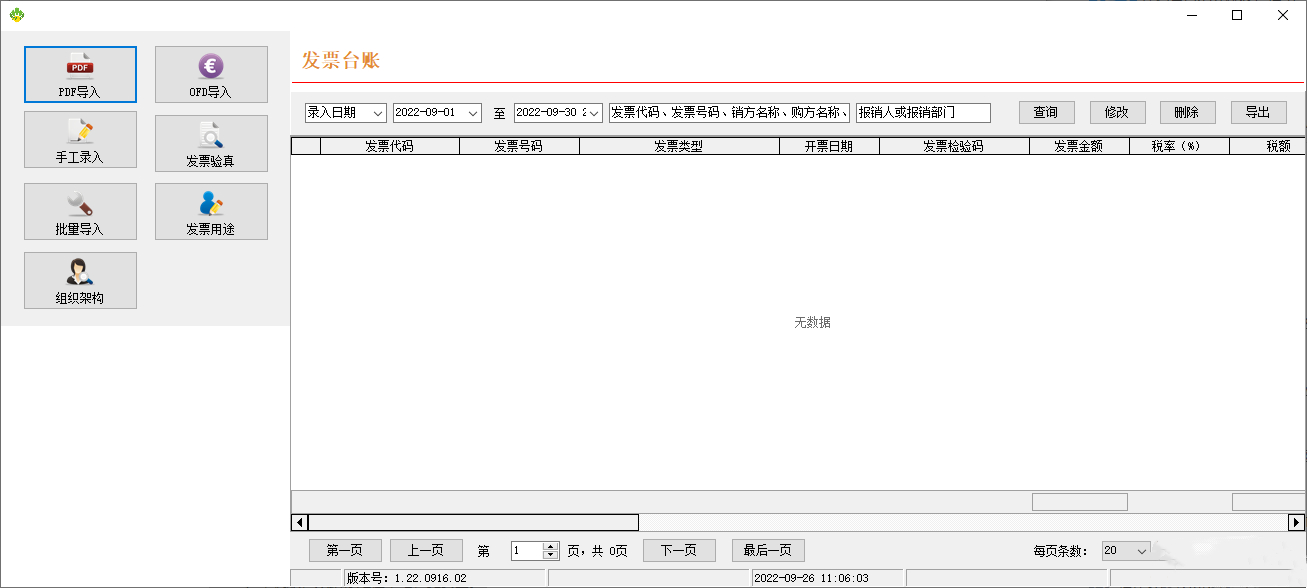Open 手工录入 manual entry

pyautogui.click(x=80, y=139)
